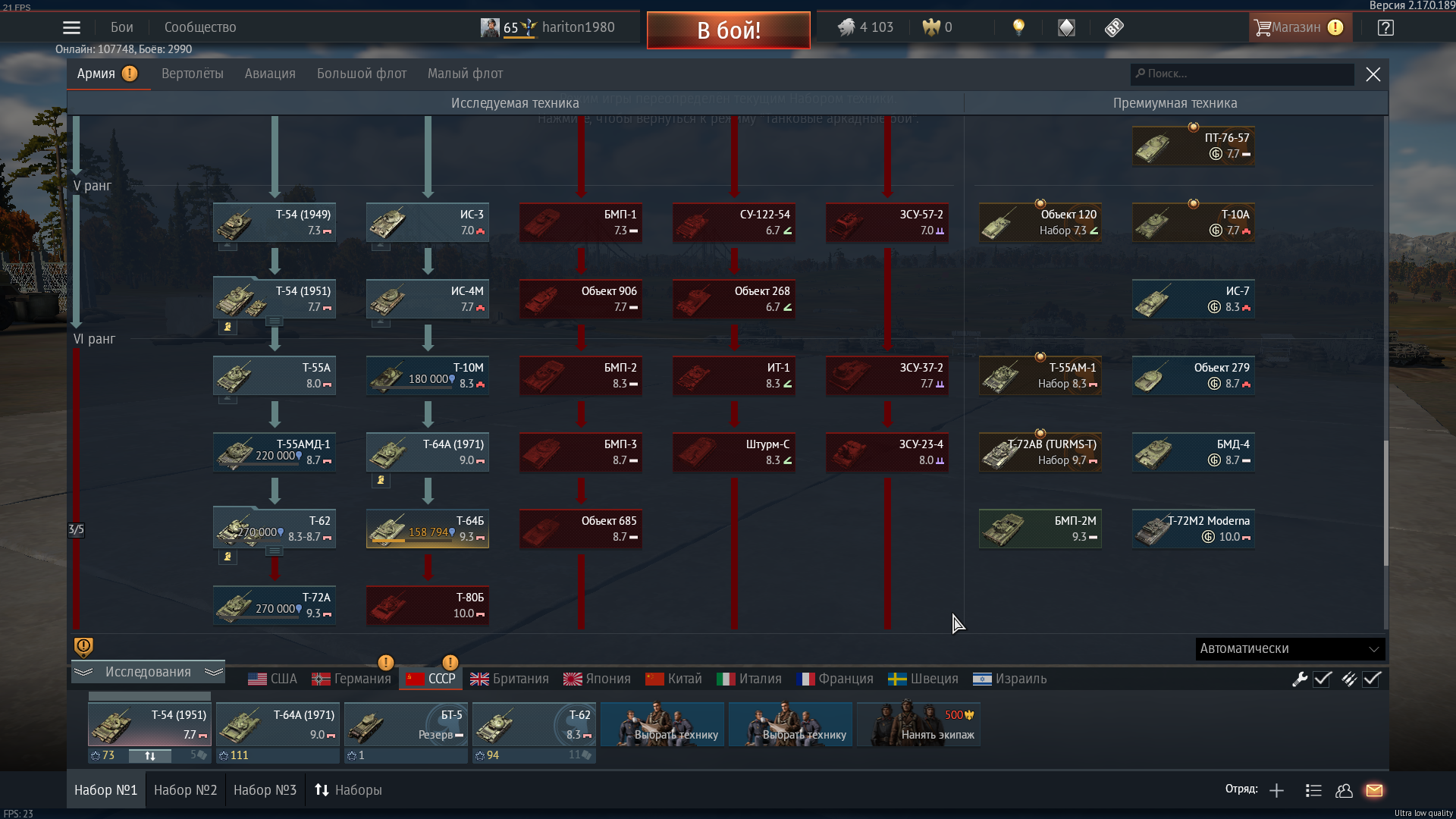Select the Т-64Б researching vehicle
Image resolution: width=1456 pixels, height=819 pixels.
(x=428, y=529)
